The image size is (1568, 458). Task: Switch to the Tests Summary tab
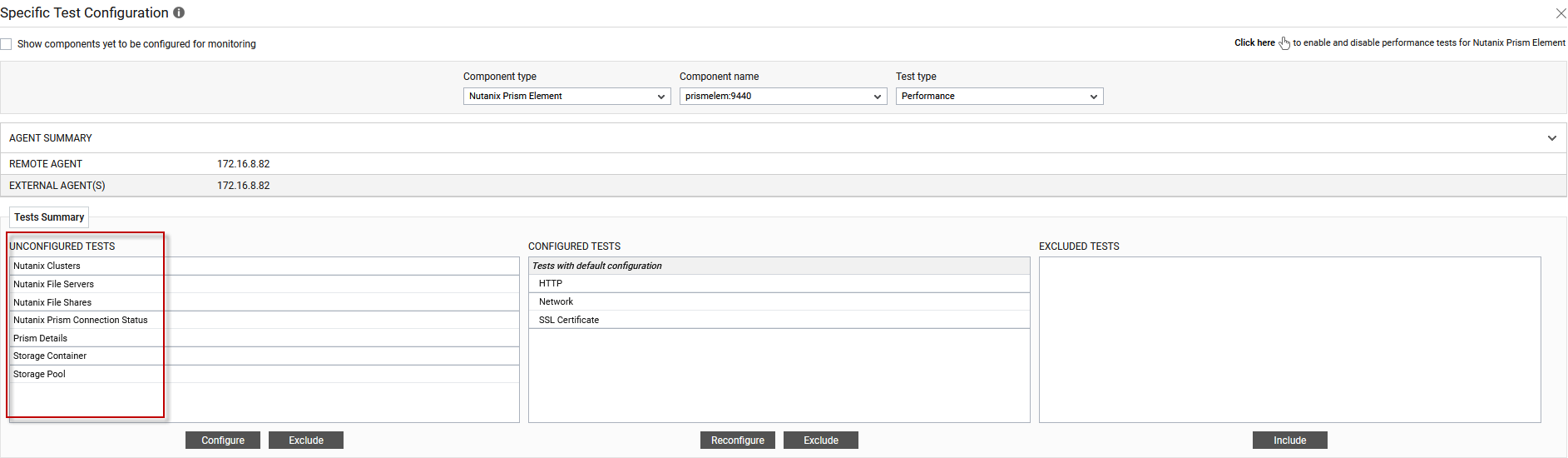(49, 217)
